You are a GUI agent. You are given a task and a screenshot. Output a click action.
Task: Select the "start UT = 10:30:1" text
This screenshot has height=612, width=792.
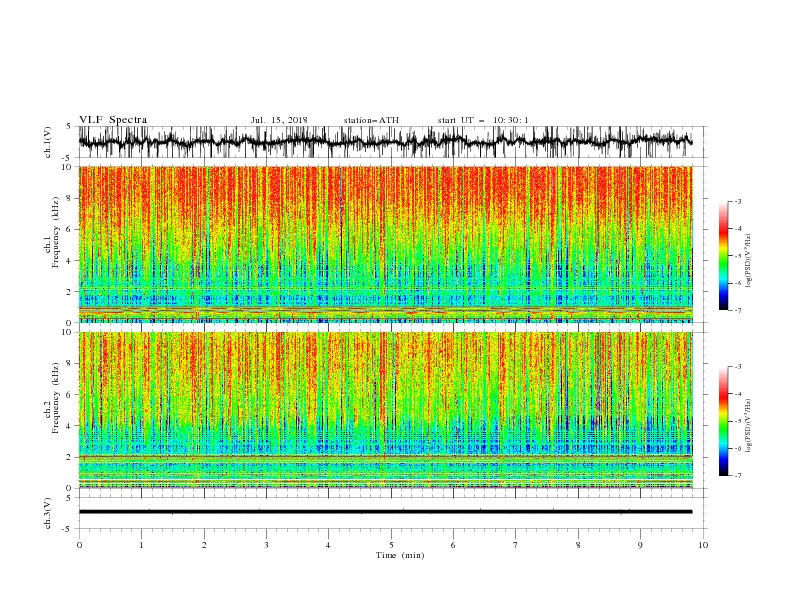[x=483, y=120]
